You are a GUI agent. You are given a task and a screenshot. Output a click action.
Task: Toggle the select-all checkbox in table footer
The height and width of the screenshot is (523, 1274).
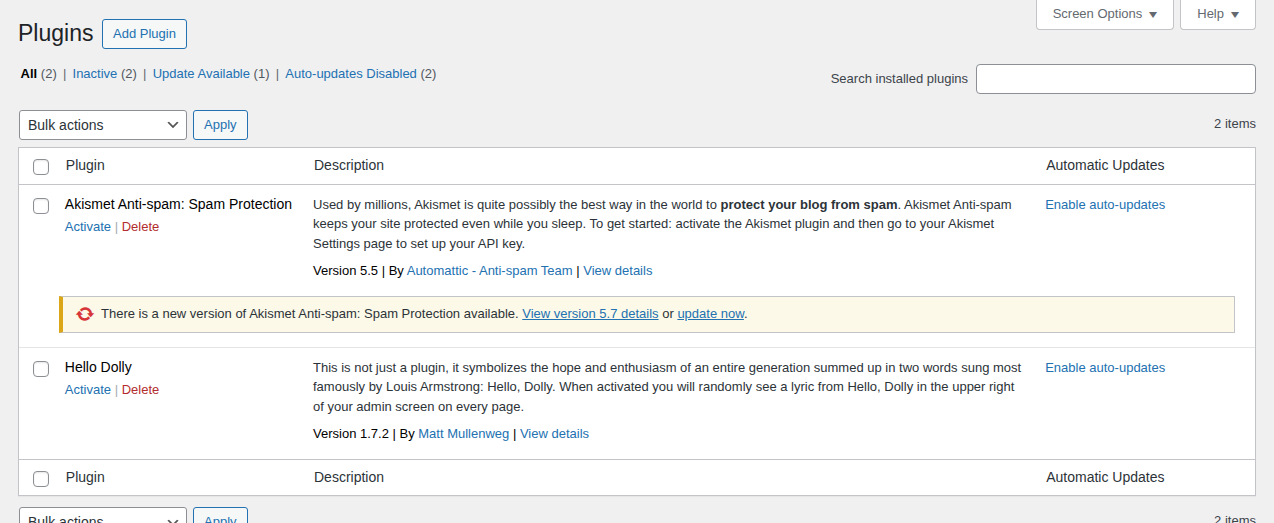click(41, 479)
